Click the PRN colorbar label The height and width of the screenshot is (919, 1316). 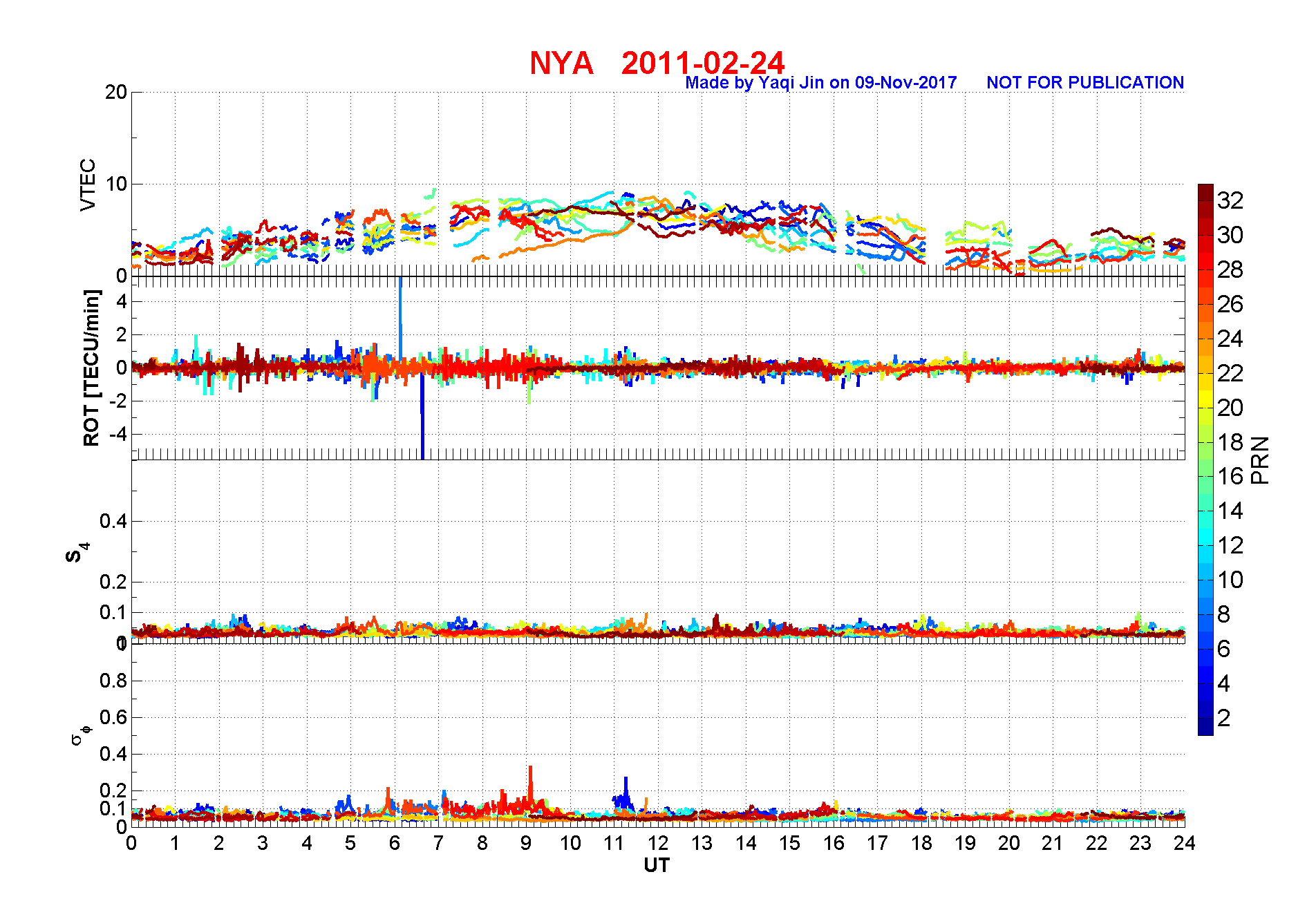point(1261,459)
